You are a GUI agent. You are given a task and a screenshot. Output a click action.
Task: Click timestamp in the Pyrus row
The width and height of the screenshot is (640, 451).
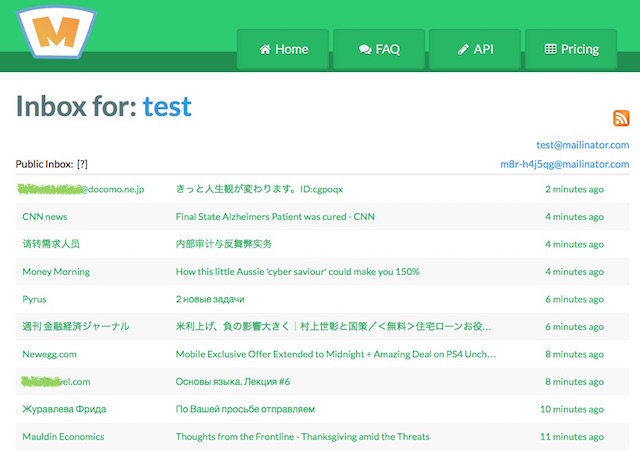[x=574, y=299]
